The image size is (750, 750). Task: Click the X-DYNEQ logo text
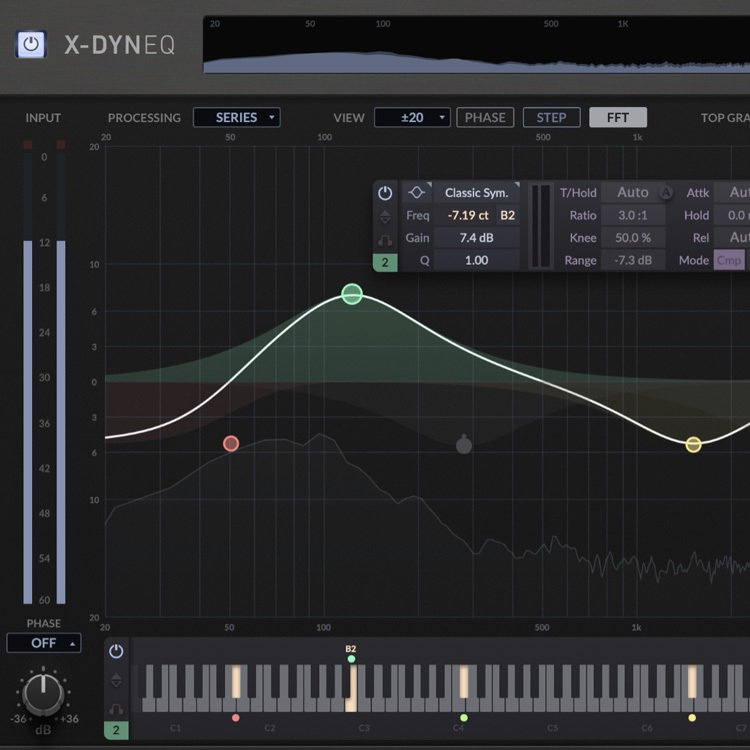120,45
